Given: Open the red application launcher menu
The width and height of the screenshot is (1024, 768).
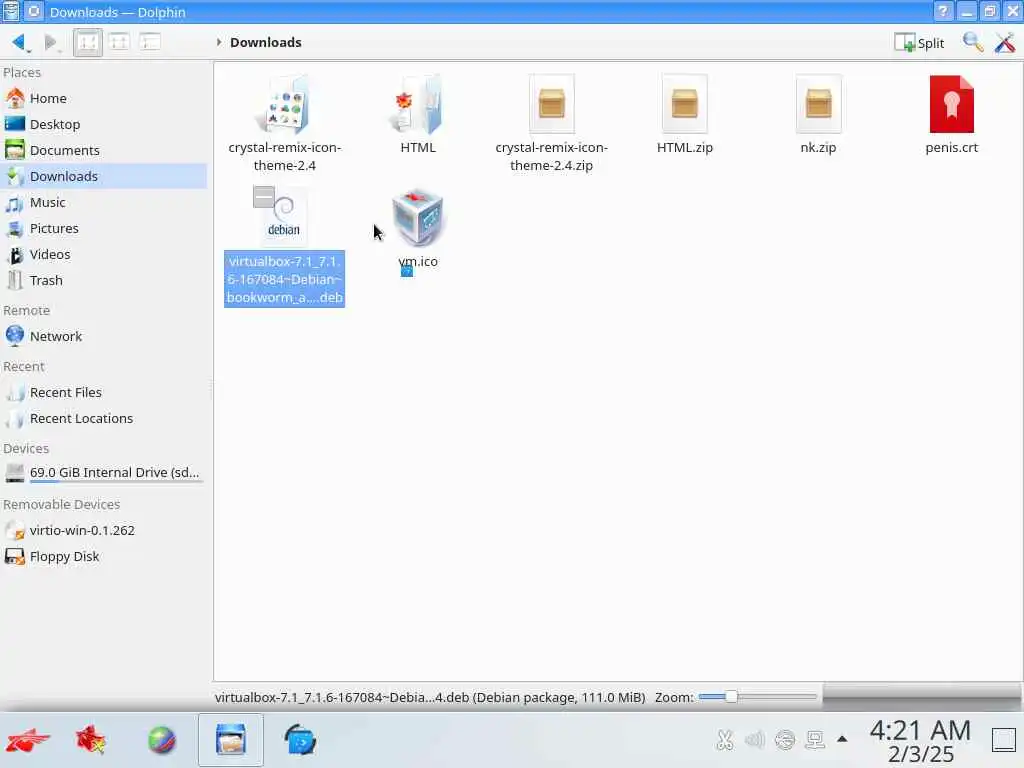Looking at the screenshot, I should [x=27, y=741].
